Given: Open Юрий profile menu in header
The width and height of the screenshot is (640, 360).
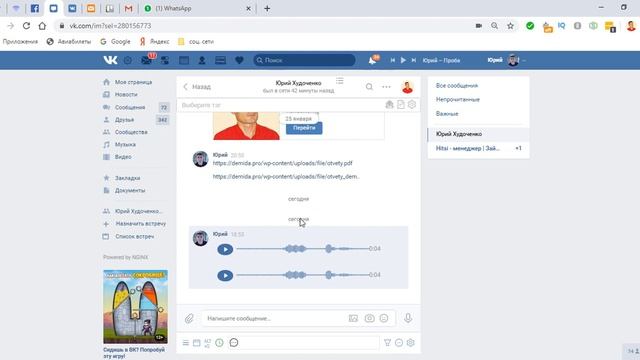Looking at the screenshot, I should [x=506, y=60].
